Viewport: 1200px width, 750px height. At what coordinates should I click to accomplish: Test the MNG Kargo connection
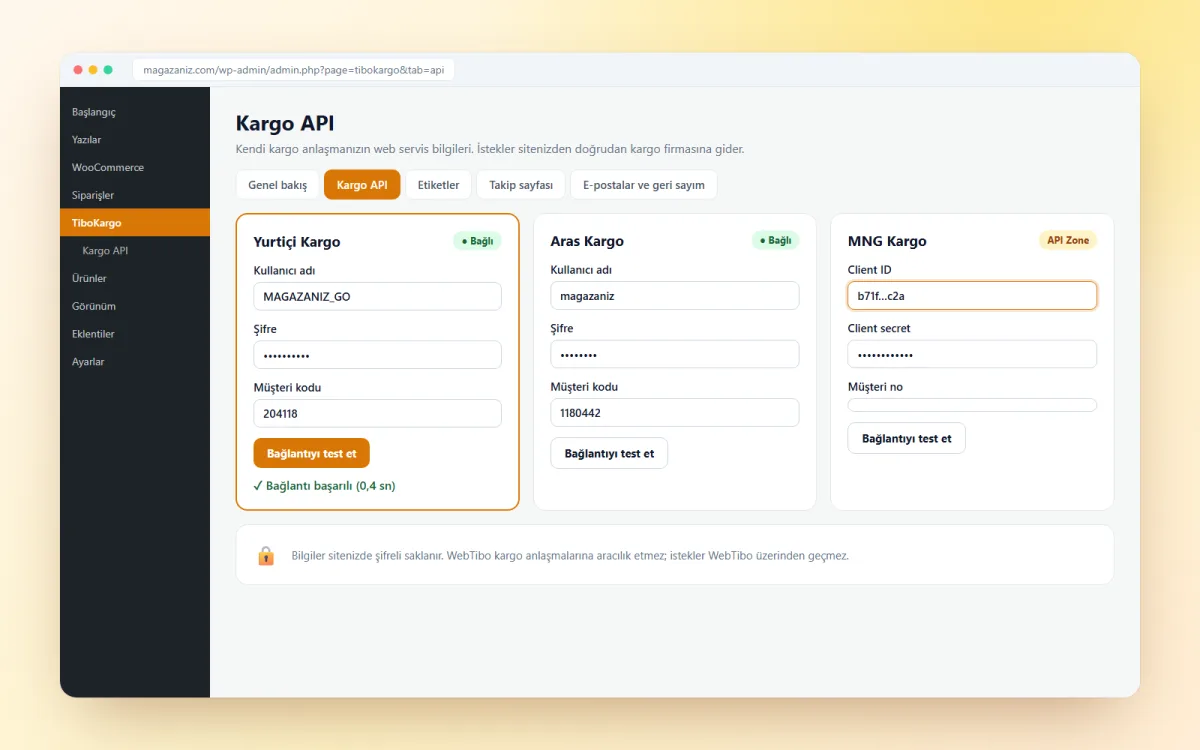(x=907, y=438)
